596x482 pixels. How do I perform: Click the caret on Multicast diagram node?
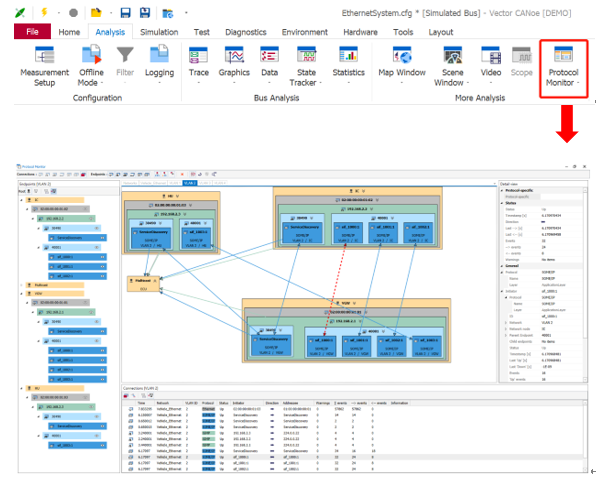pyautogui.click(x=155, y=281)
